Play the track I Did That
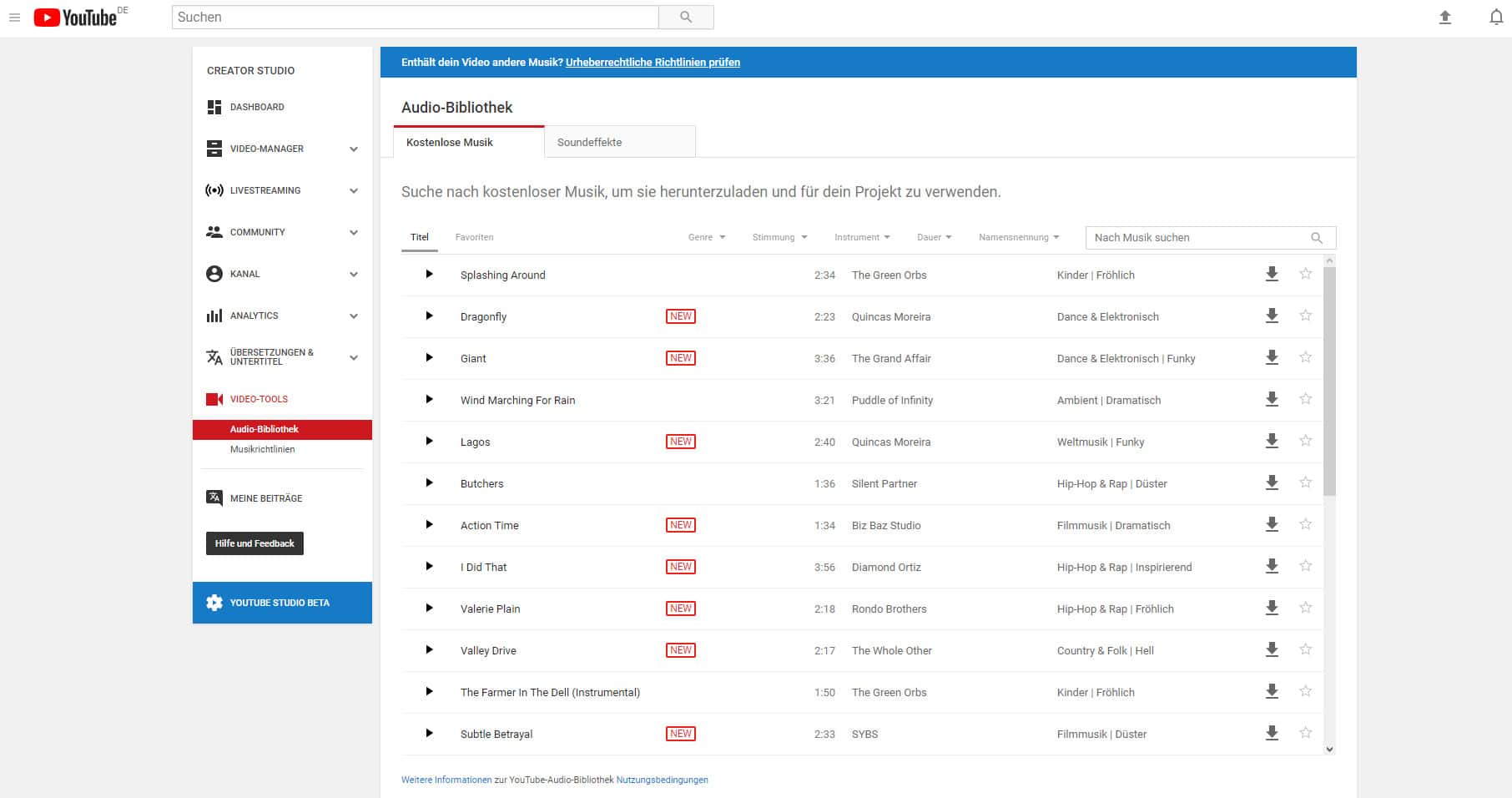The width and height of the screenshot is (1512, 798). click(x=429, y=566)
